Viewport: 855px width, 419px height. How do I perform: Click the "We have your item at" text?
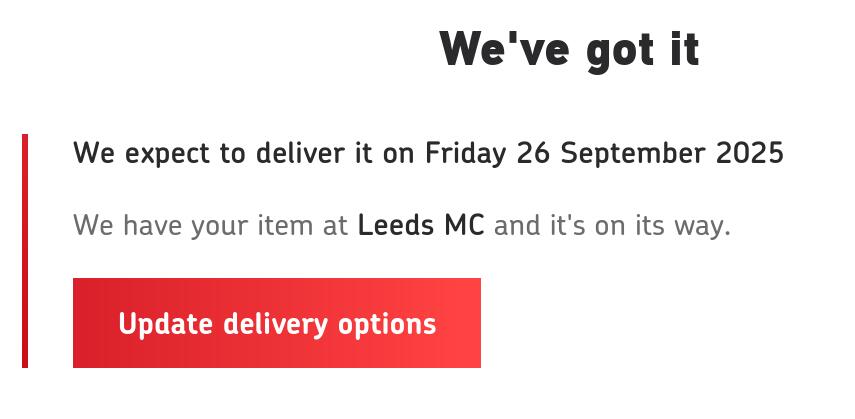210,225
